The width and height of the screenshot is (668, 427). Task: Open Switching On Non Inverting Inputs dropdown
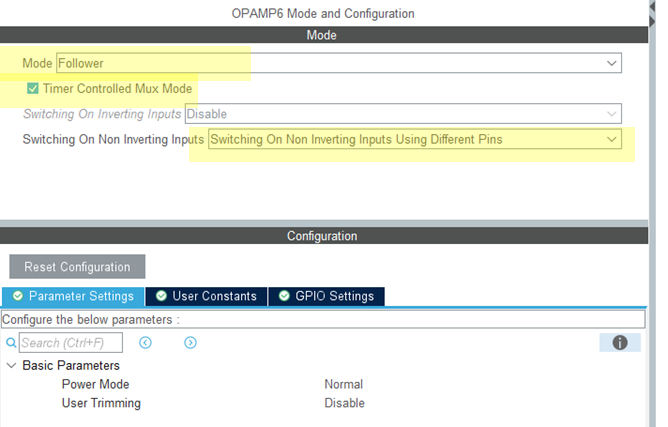612,139
